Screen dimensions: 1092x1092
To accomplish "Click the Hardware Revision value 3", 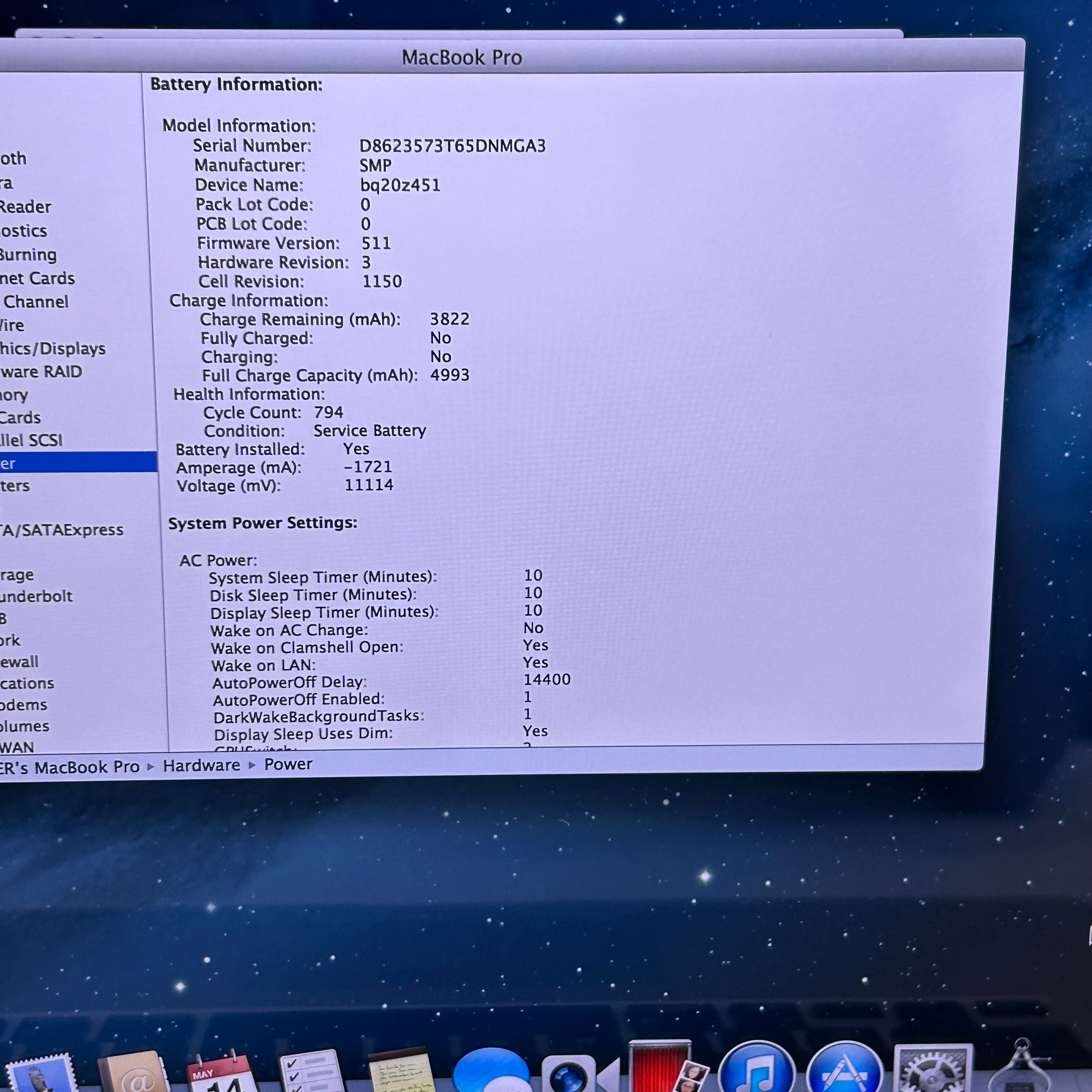I will click(x=366, y=262).
